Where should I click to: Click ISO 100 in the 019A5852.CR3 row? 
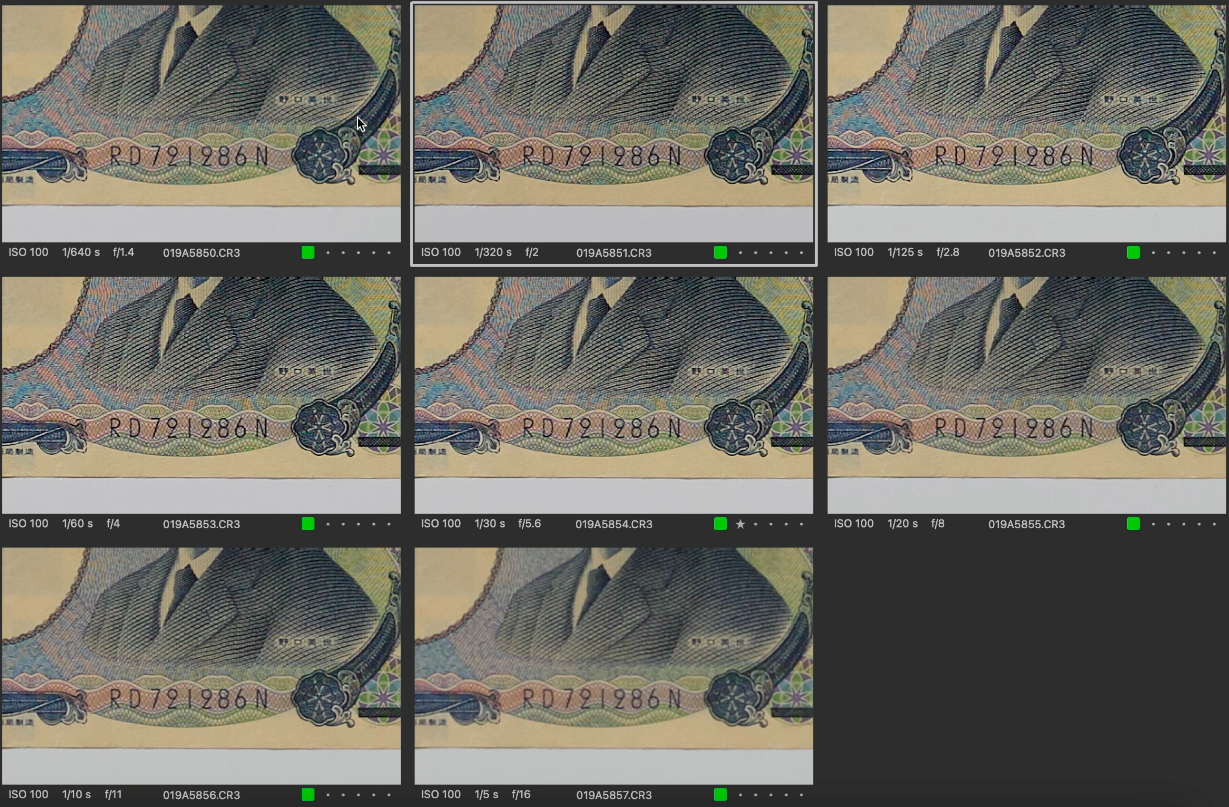854,252
